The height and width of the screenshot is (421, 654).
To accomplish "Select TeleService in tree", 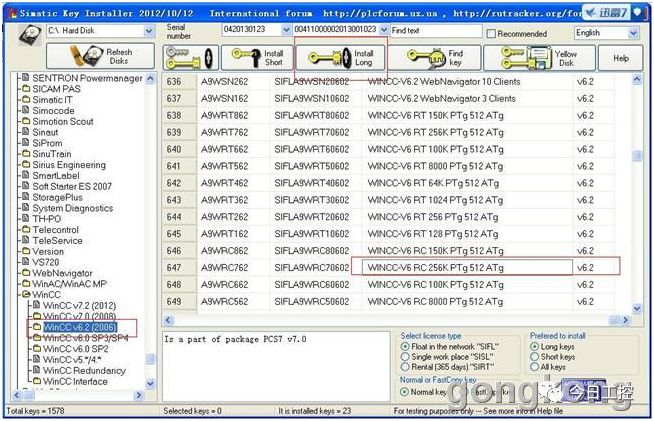I will click(x=57, y=241).
